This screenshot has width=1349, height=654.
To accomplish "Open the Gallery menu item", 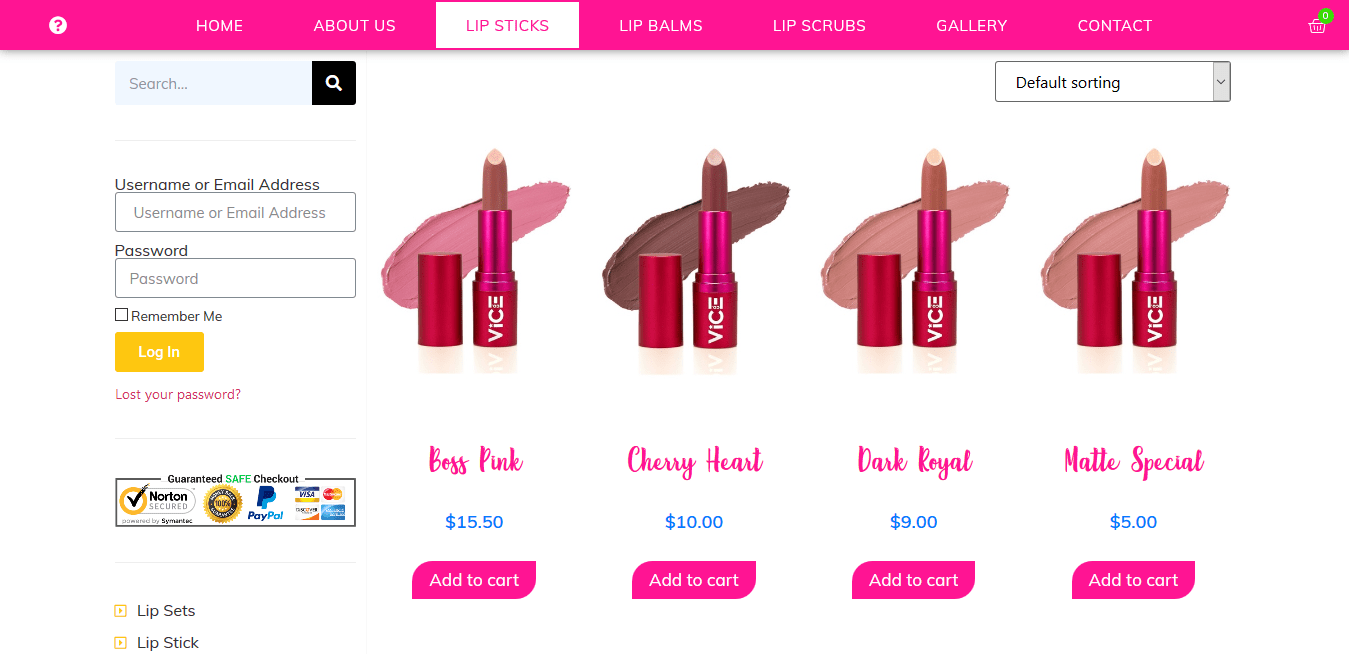I will 972,25.
